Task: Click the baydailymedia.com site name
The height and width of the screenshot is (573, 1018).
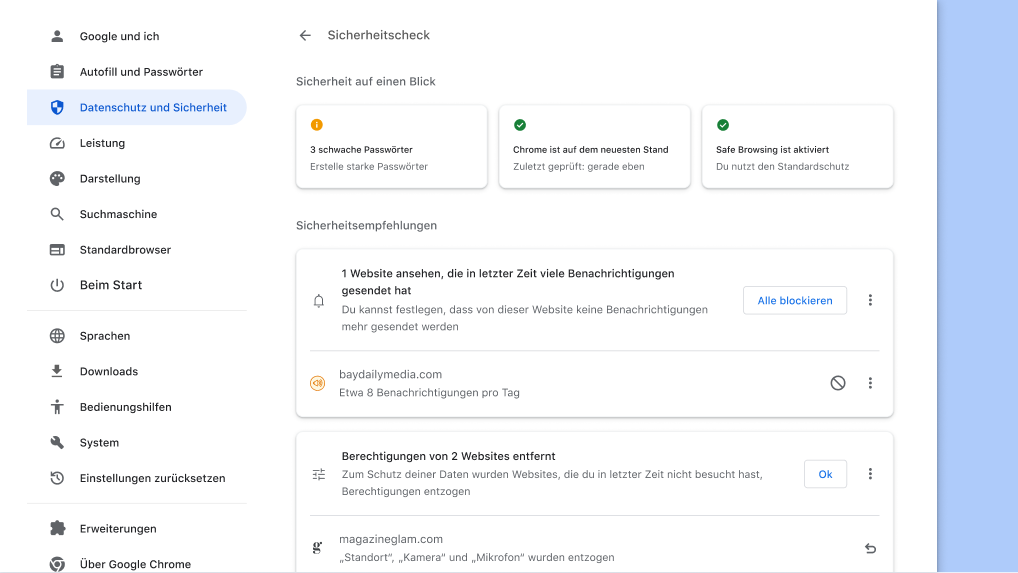Action: click(x=390, y=374)
